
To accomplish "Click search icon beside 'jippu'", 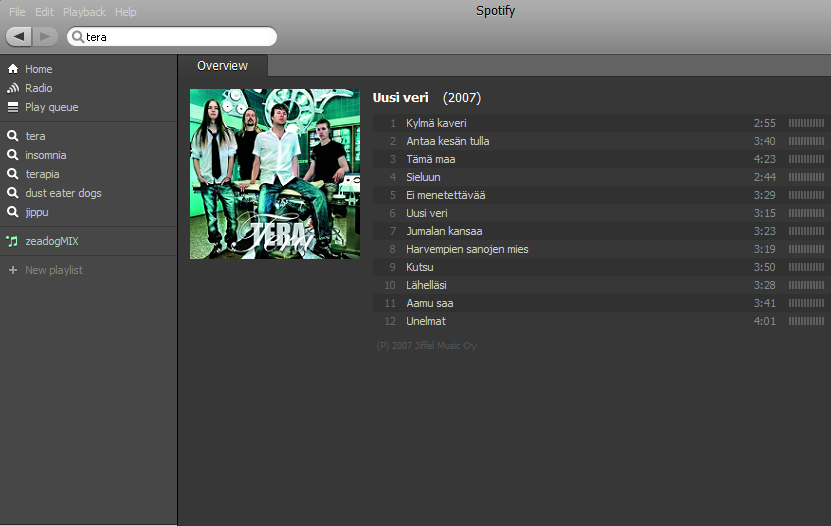I will pos(13,212).
